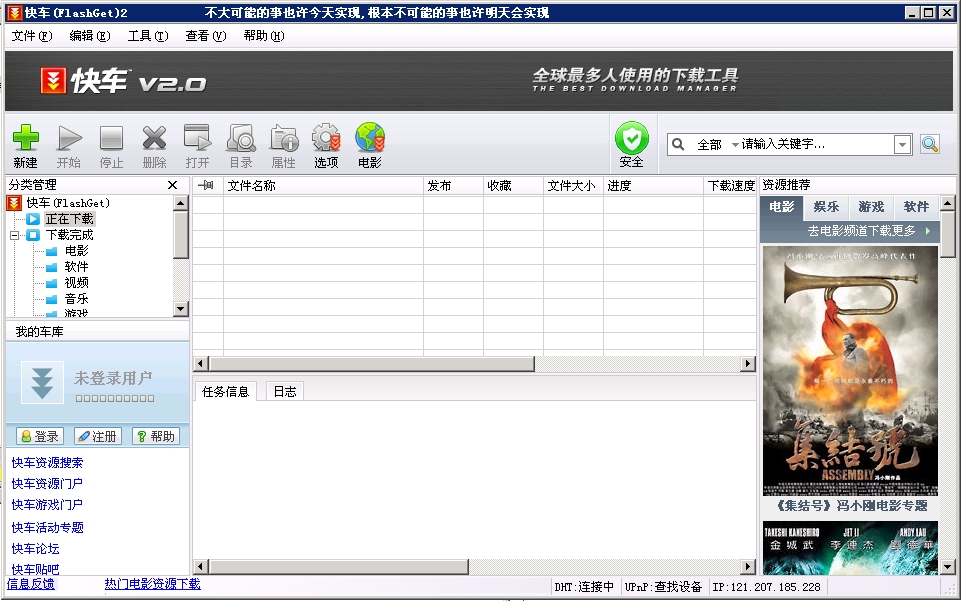Click the FlashGet logo in title bar
The width and height of the screenshot is (961, 601).
tap(15, 12)
